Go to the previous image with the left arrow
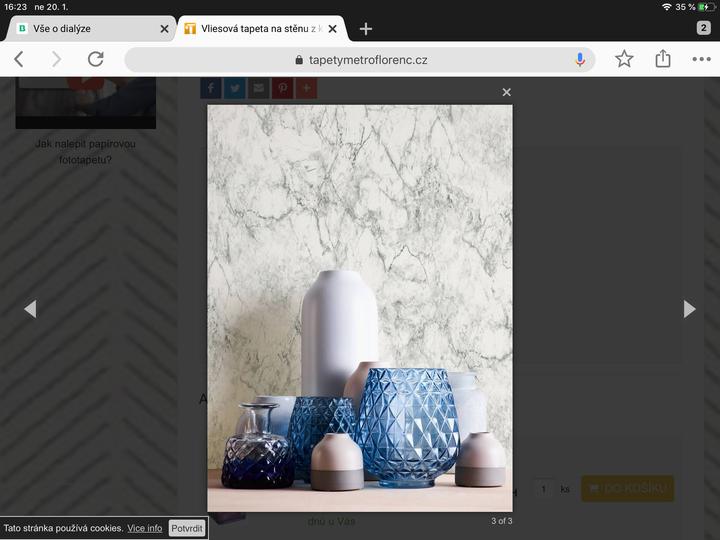The image size is (720, 540). click(x=30, y=309)
